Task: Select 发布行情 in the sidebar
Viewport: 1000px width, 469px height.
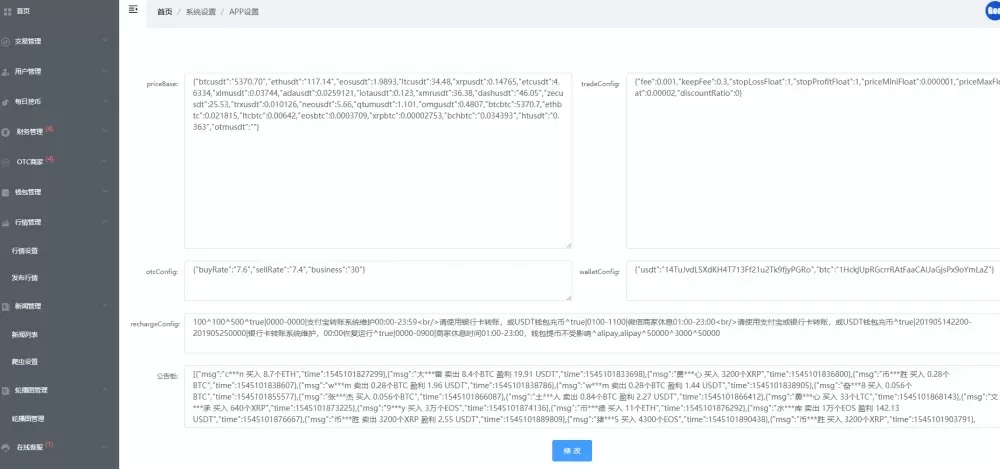Action: click(x=27, y=277)
